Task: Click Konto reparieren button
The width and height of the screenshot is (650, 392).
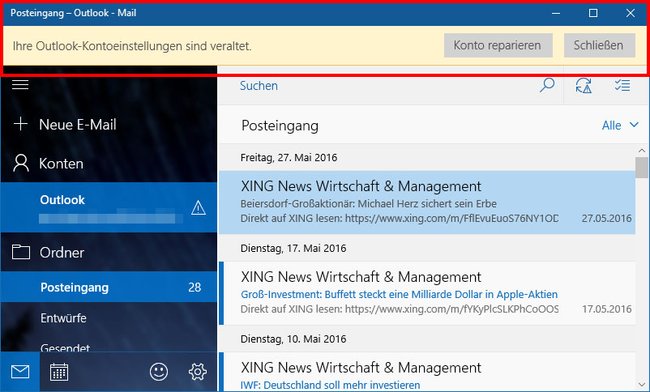Action: pos(498,45)
